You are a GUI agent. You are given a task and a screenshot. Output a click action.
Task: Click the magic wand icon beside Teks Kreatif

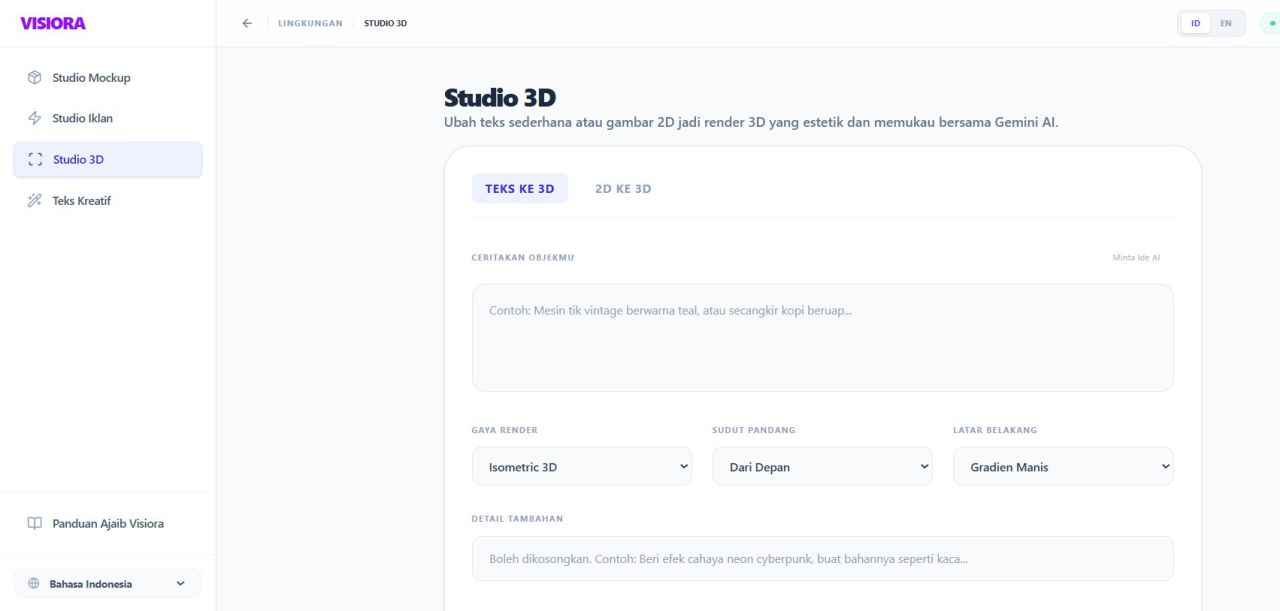click(x=35, y=200)
